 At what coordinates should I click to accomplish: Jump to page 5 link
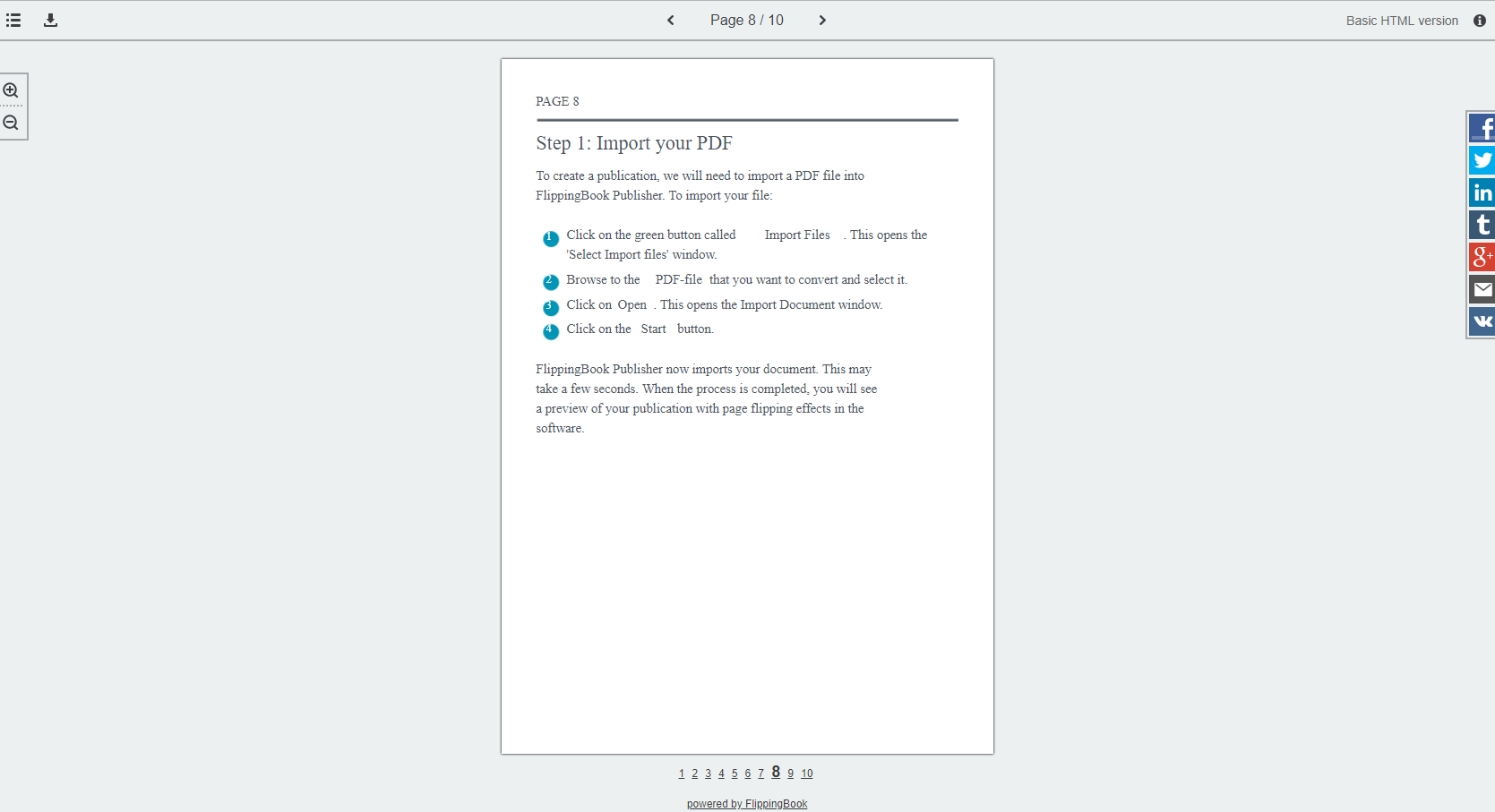(735, 774)
